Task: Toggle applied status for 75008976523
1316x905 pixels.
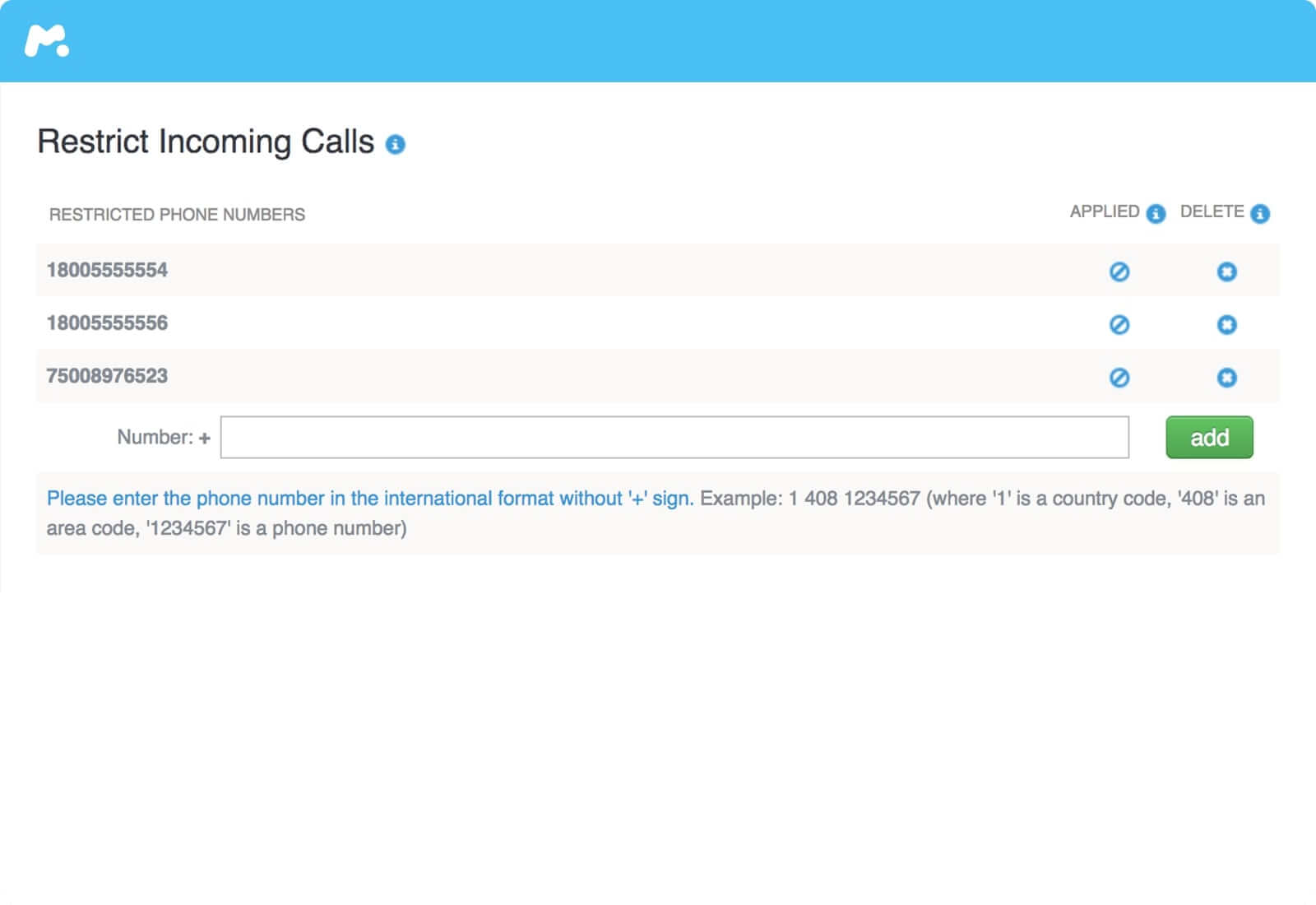Action: pos(1119,378)
